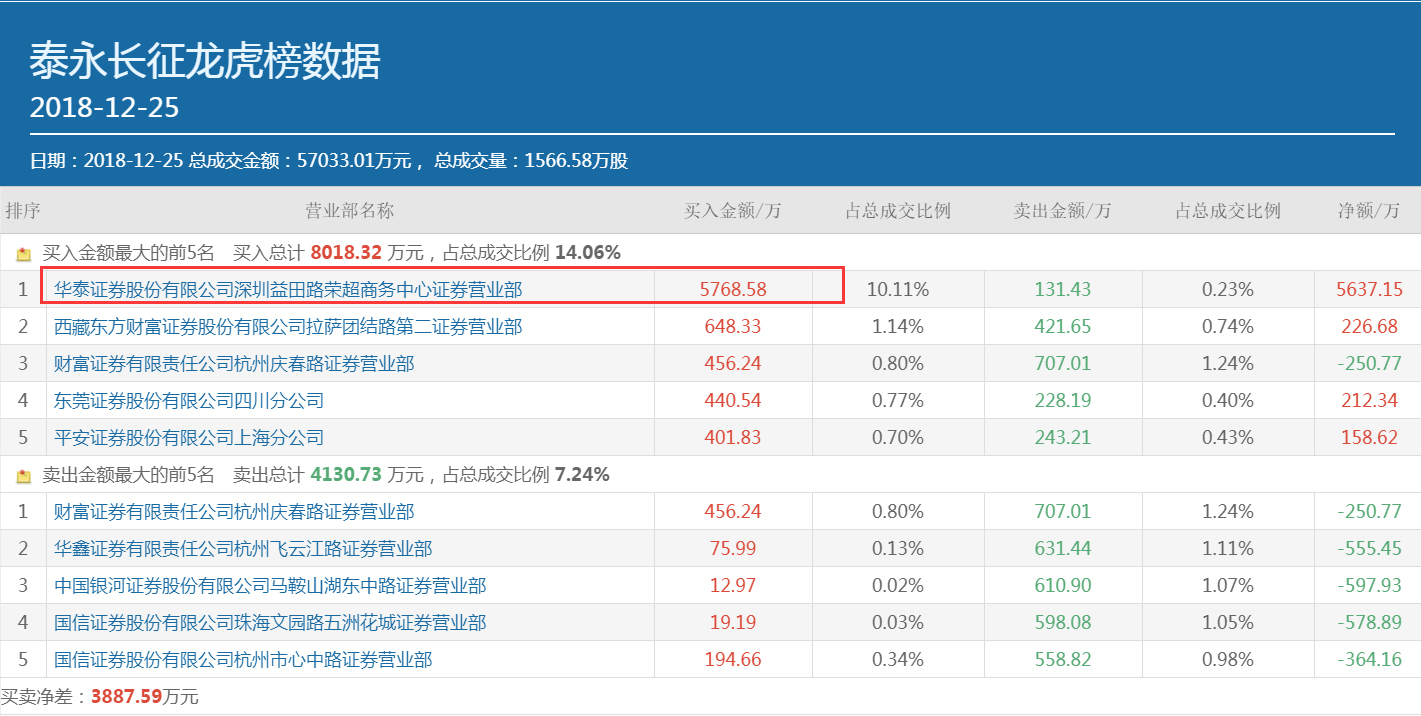Select the 14.06% total share figure

[x=588, y=253]
